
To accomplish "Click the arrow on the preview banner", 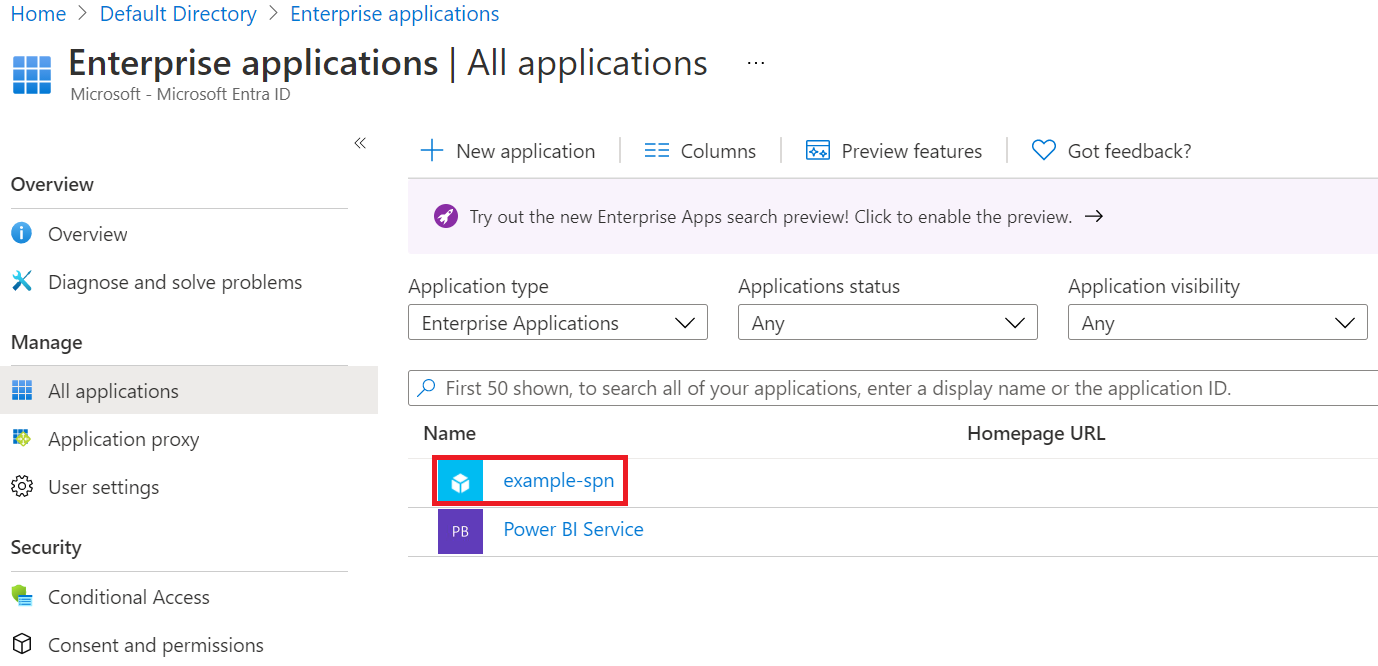I will click(1094, 216).
